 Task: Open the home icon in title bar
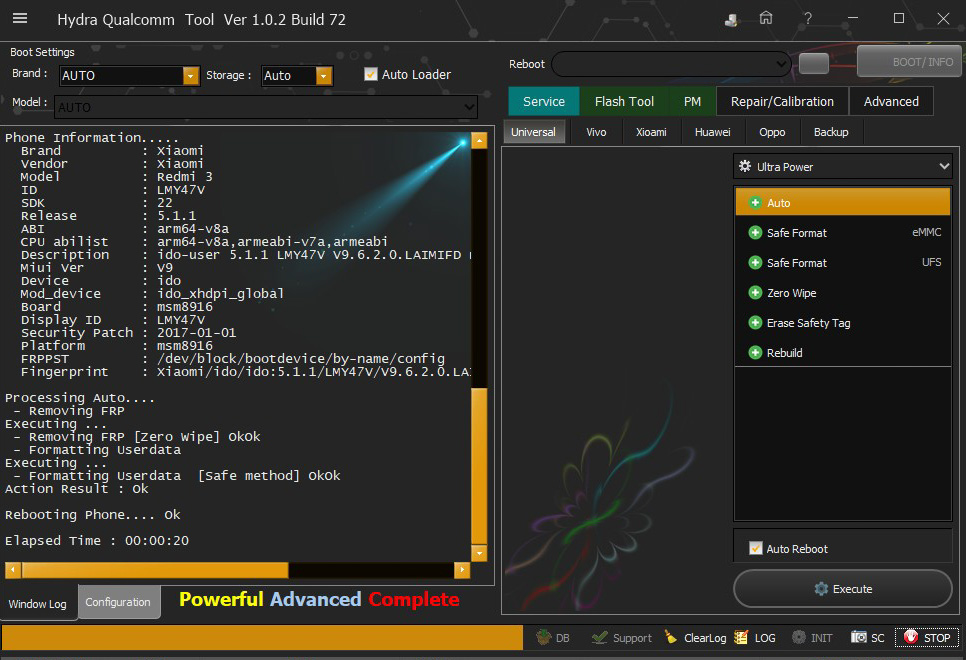766,18
